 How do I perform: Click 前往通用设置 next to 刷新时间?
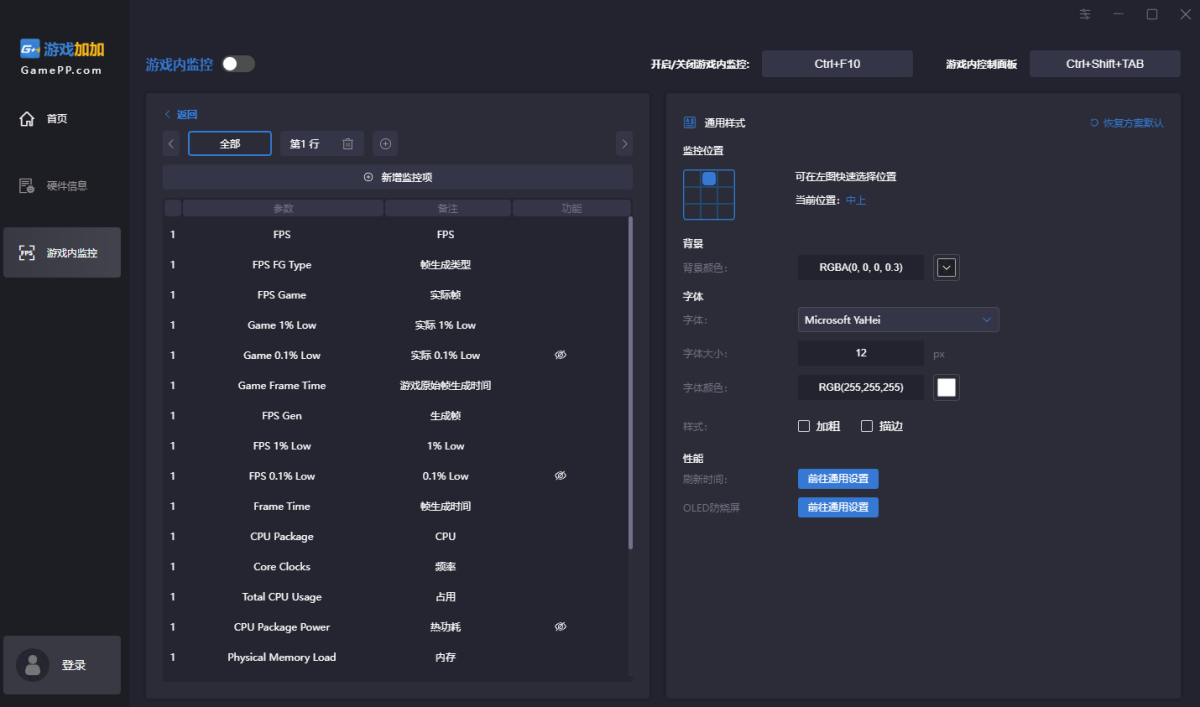click(x=837, y=479)
